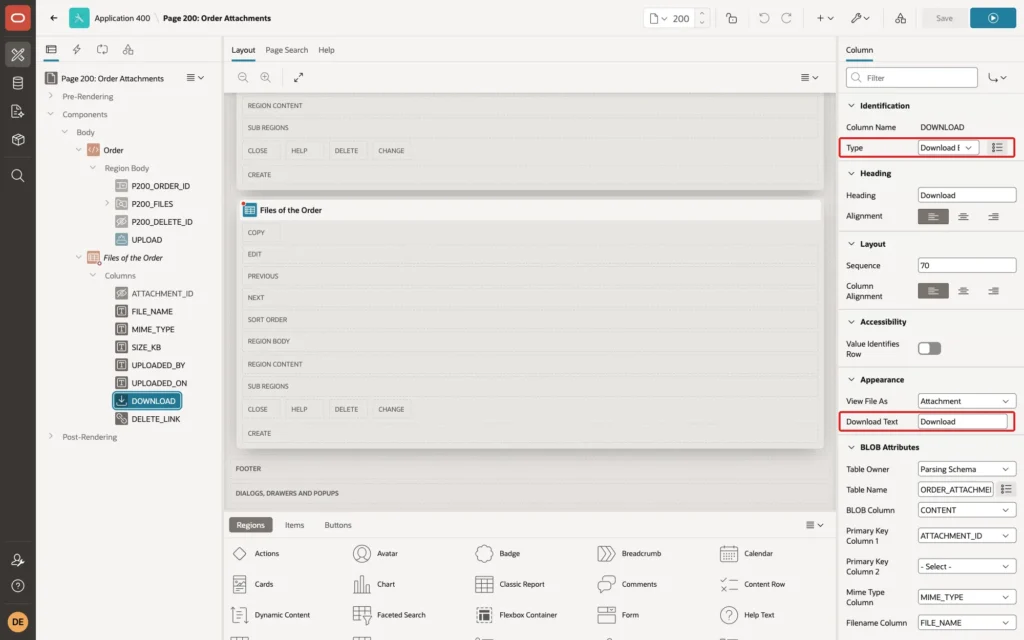Image resolution: width=1024 pixels, height=640 pixels.
Task: Open the View File As dropdown
Action: (x=967, y=401)
